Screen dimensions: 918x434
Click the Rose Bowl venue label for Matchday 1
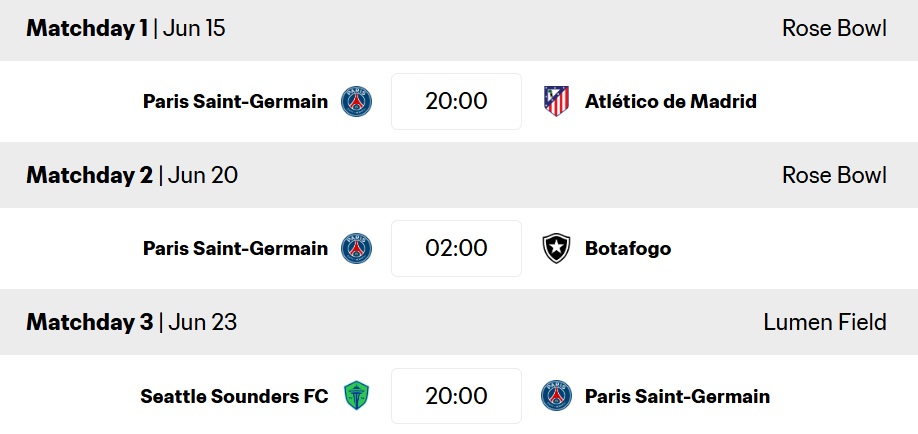tap(834, 28)
